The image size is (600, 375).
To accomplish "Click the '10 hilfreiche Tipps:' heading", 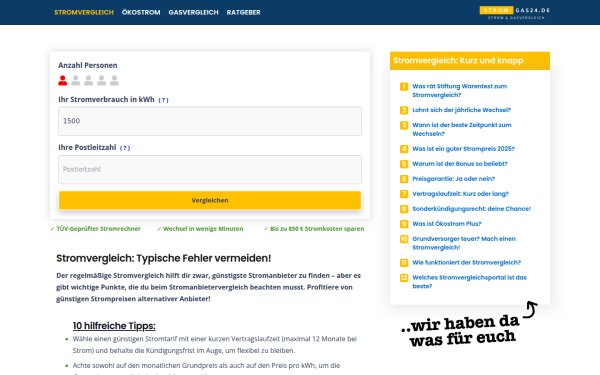I will click(114, 326).
